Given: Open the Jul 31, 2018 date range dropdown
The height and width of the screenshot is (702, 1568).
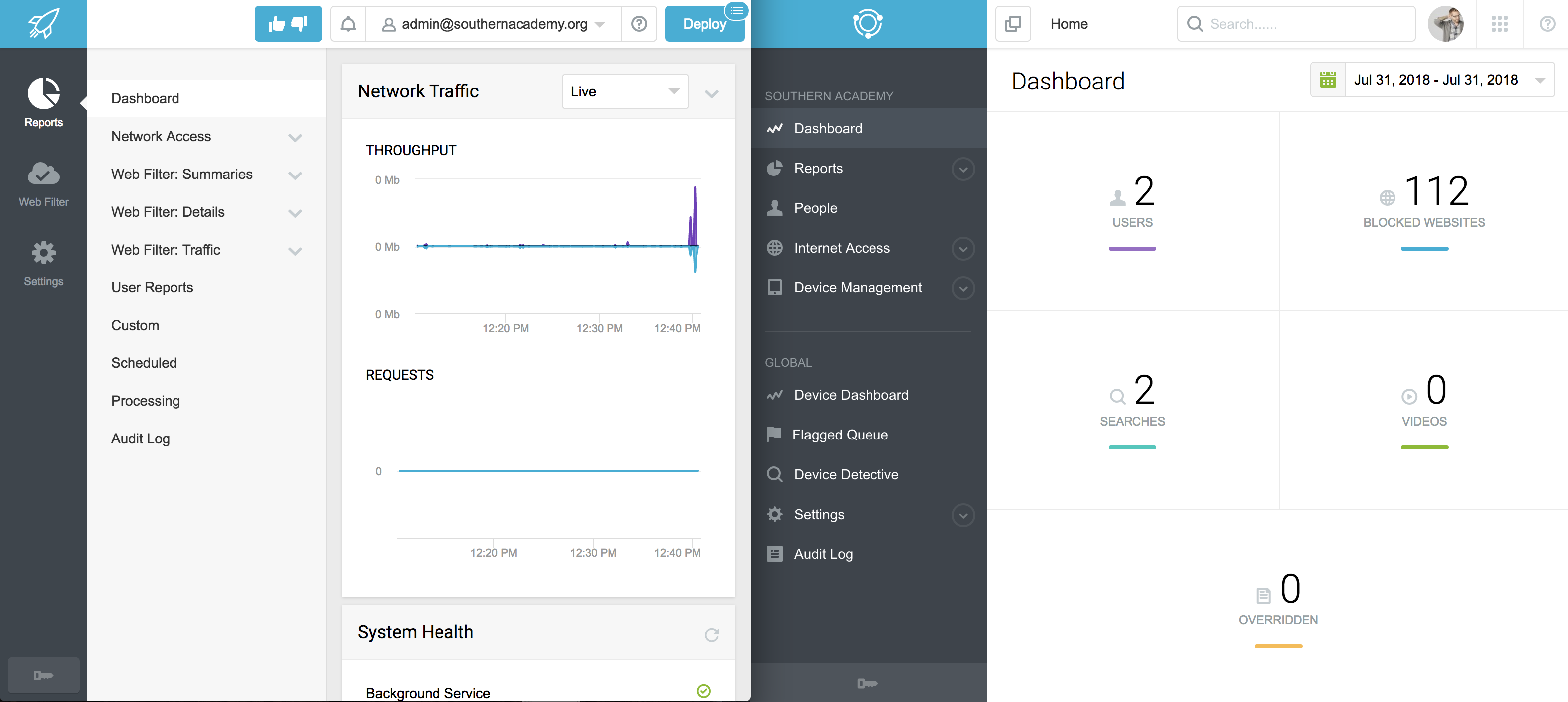Looking at the screenshot, I should pos(1449,79).
